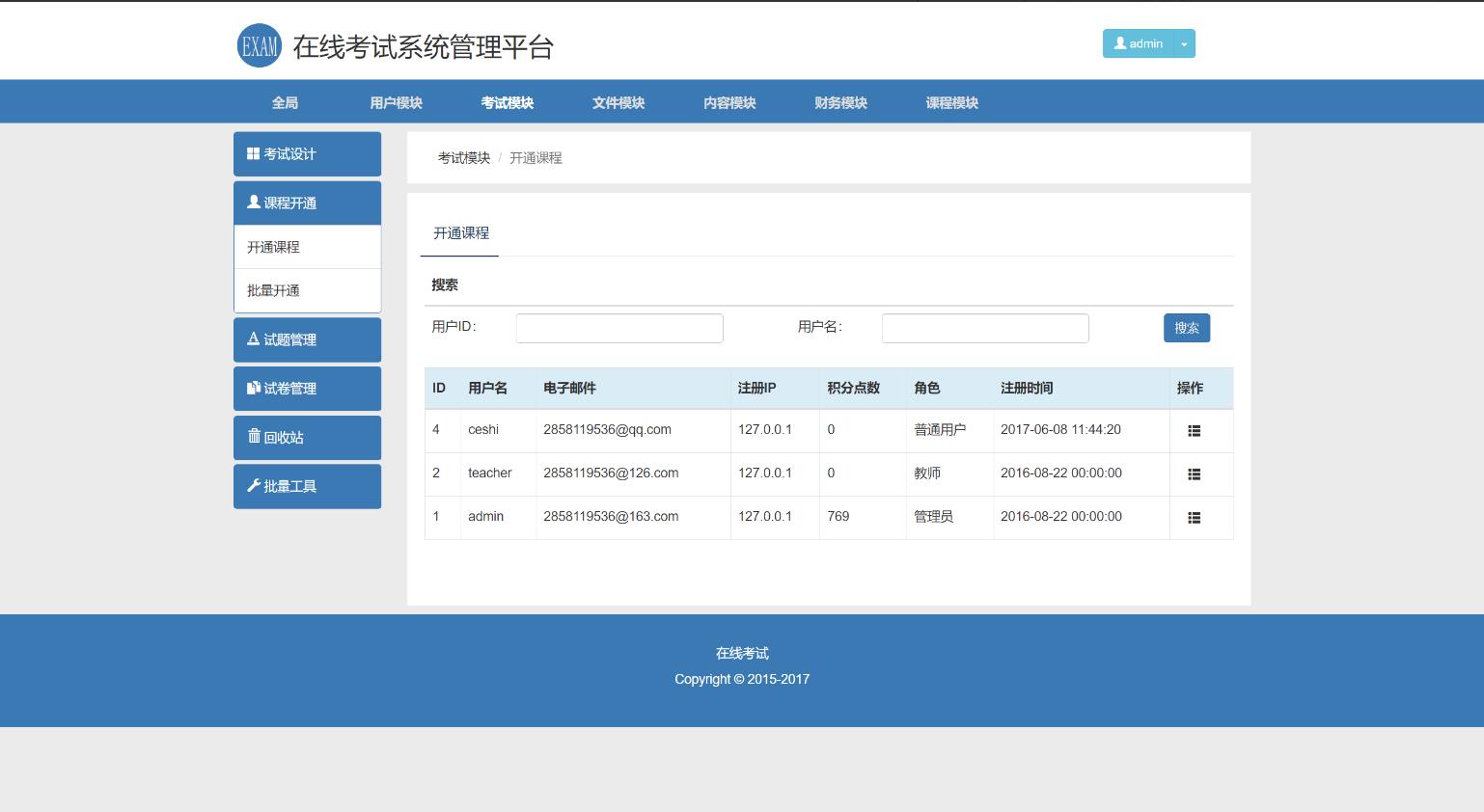Click the EXAM logo icon

point(259,45)
